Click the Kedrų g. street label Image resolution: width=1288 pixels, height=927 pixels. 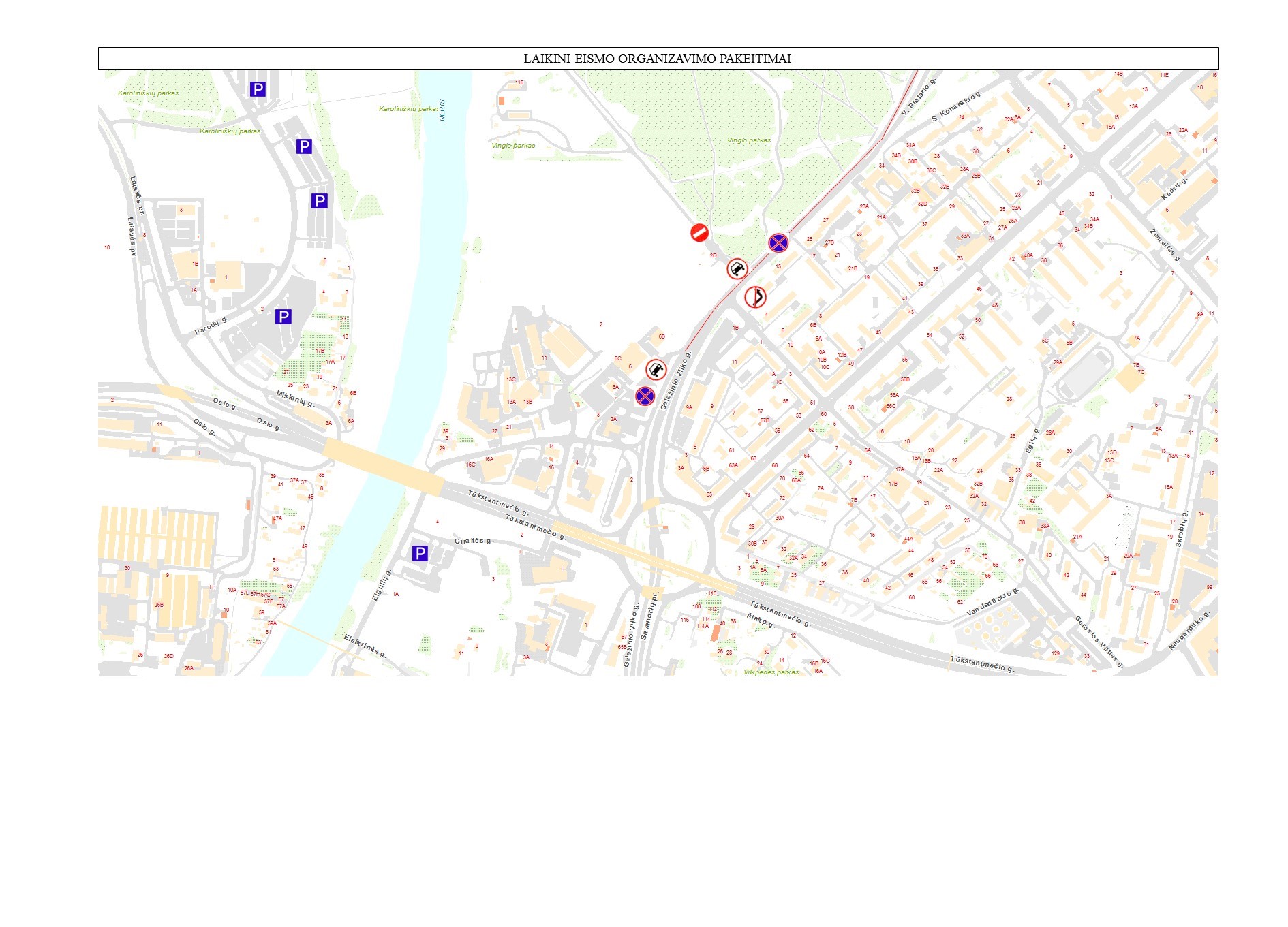1174,189
